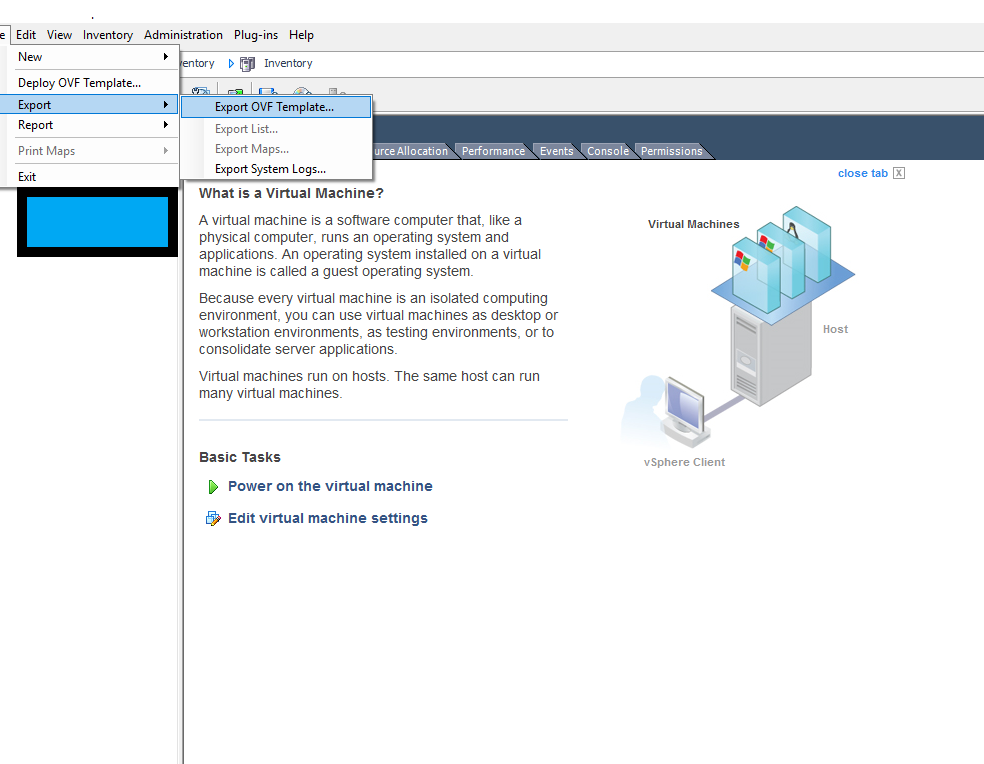This screenshot has width=984, height=764.
Task: Select Deploy OVF Template in the File menu
Action: (x=79, y=83)
